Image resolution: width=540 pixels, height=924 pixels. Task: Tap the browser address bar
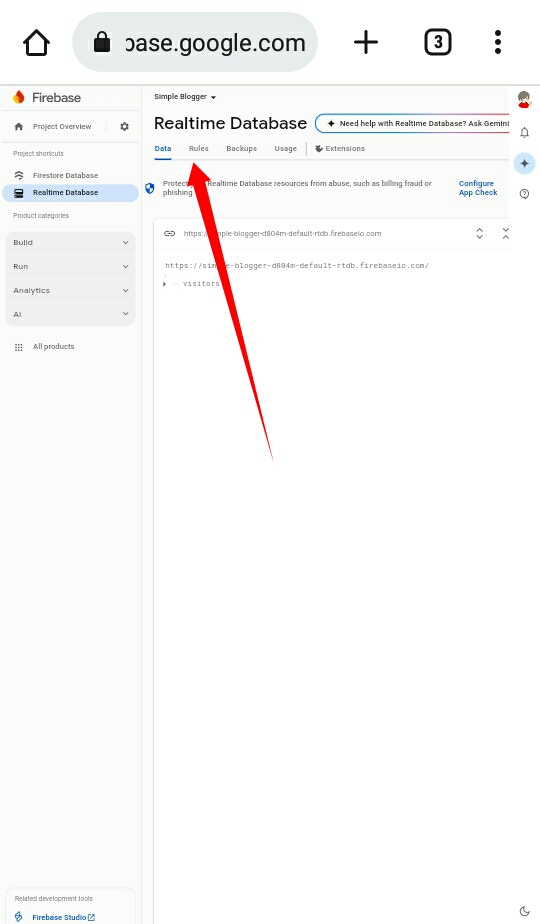[195, 42]
